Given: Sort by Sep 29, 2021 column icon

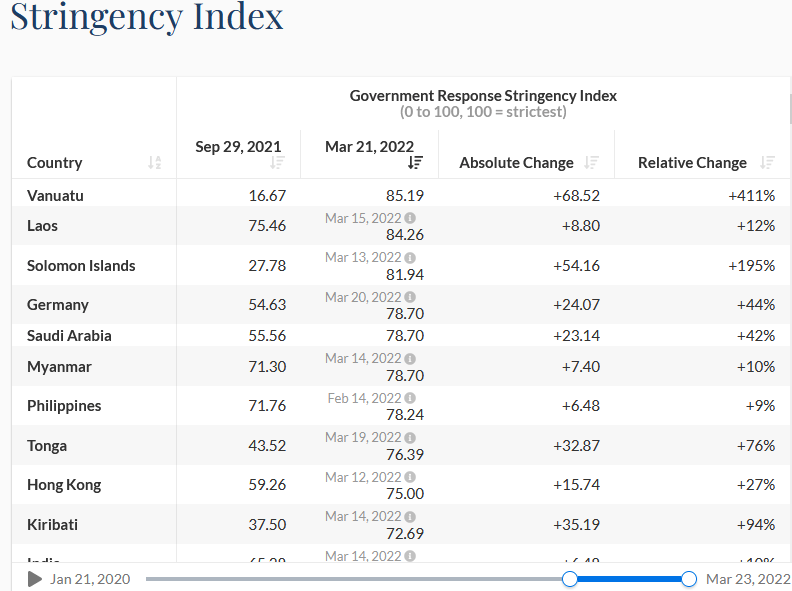Looking at the screenshot, I should (277, 163).
